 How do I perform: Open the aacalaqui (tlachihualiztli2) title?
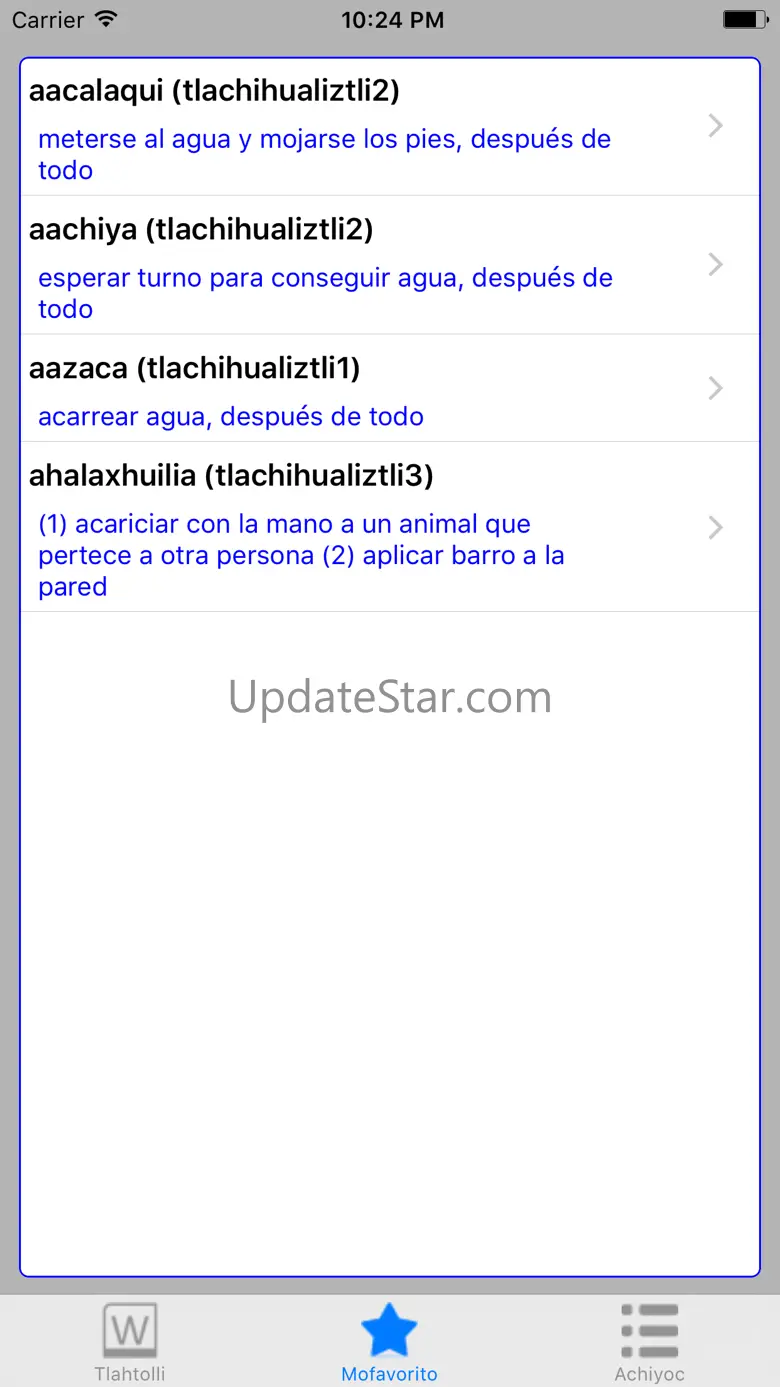(x=214, y=91)
